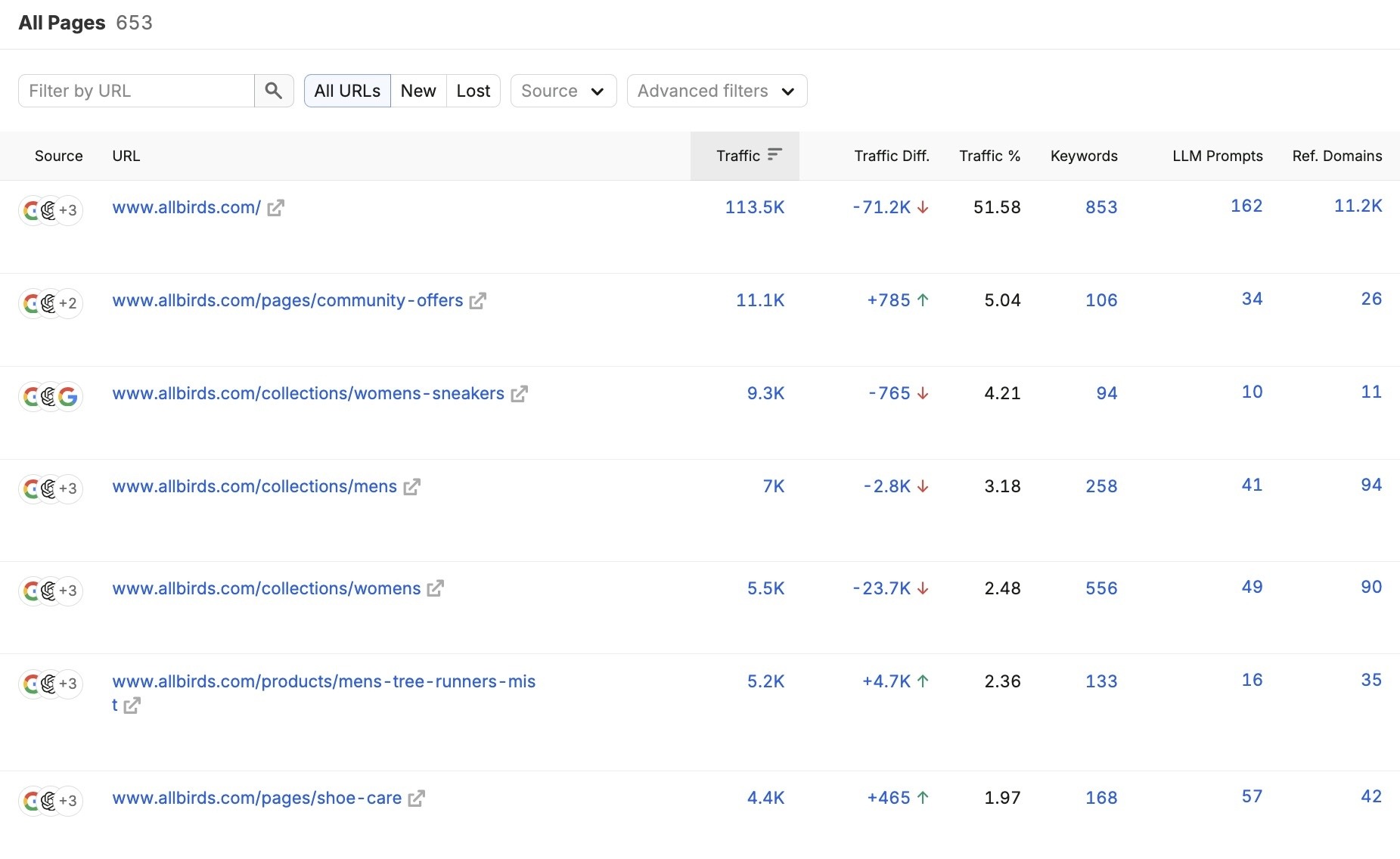Open external link icon for www.allbirds.com/
The image size is (1400, 859).
coord(276,208)
